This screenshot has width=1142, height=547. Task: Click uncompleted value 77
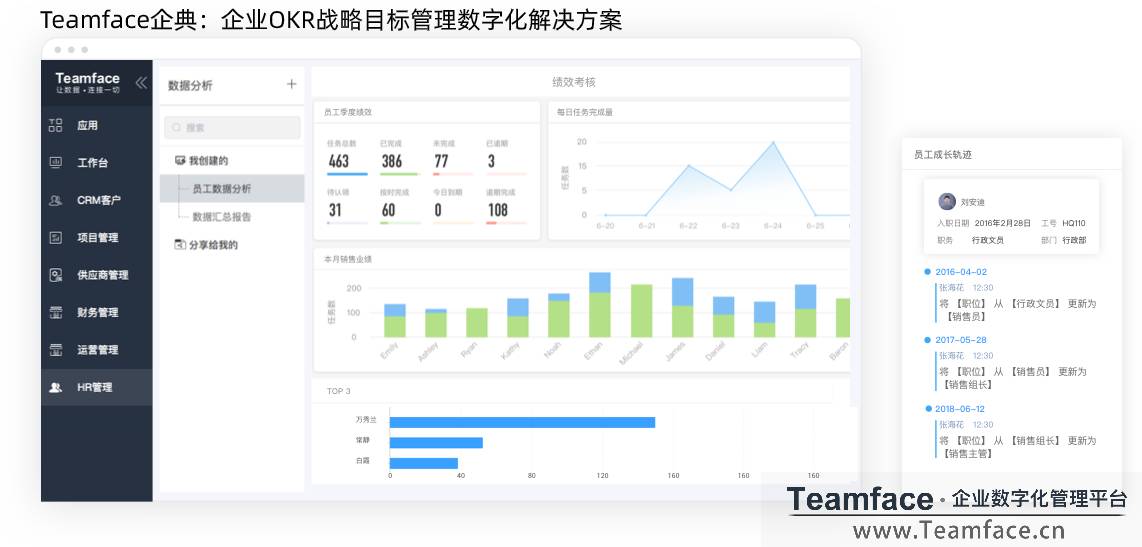pyautogui.click(x=441, y=161)
